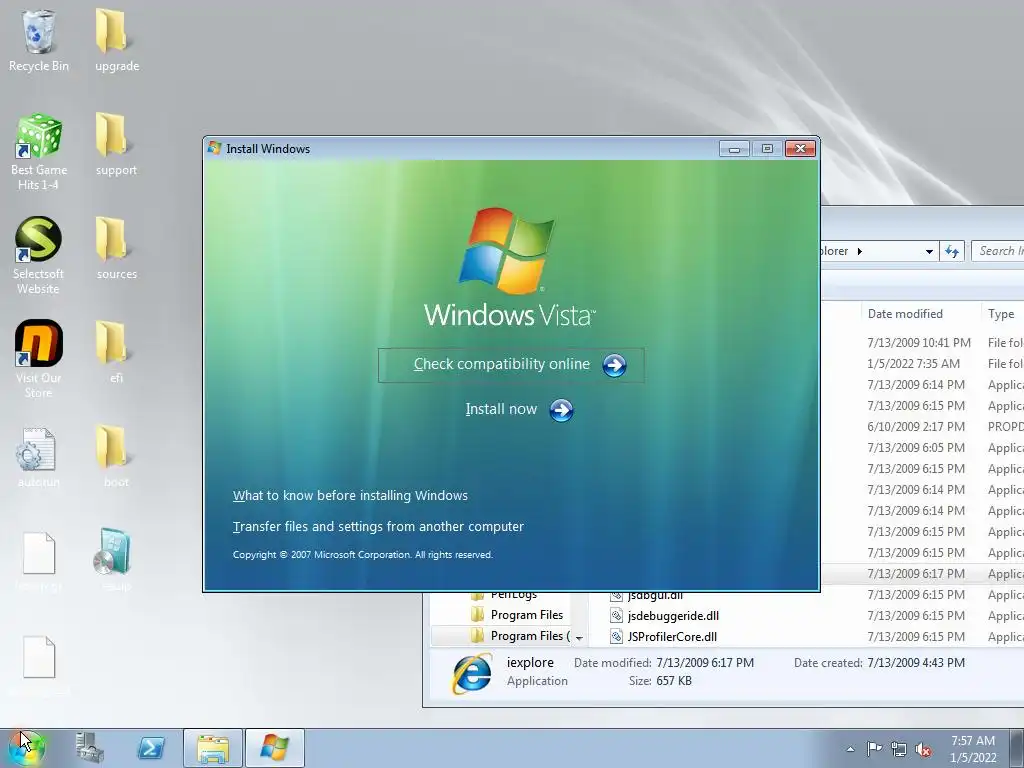
Task: Select the setup disc icon on desktop
Action: click(112, 551)
